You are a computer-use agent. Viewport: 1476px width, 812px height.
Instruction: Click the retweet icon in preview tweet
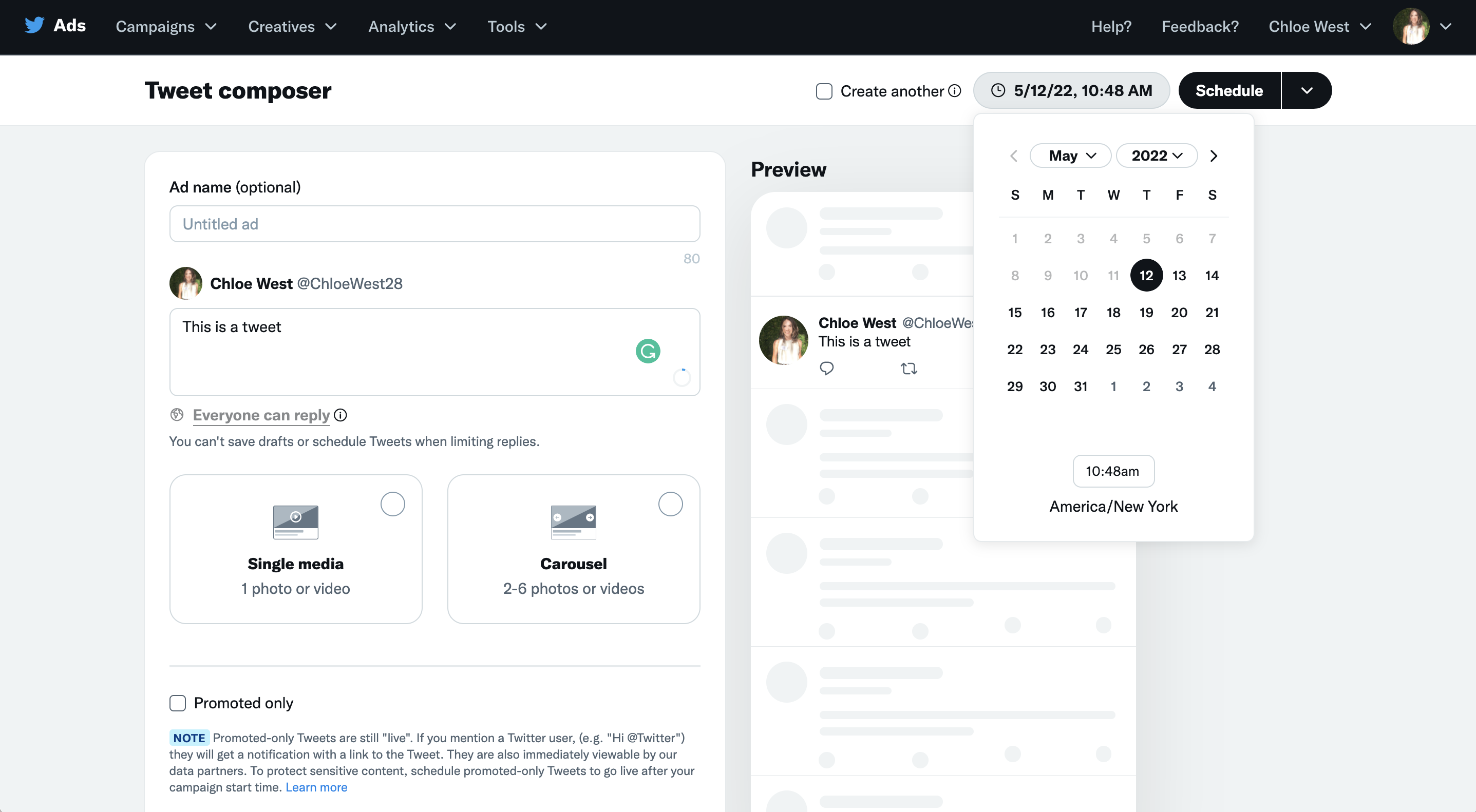909,369
